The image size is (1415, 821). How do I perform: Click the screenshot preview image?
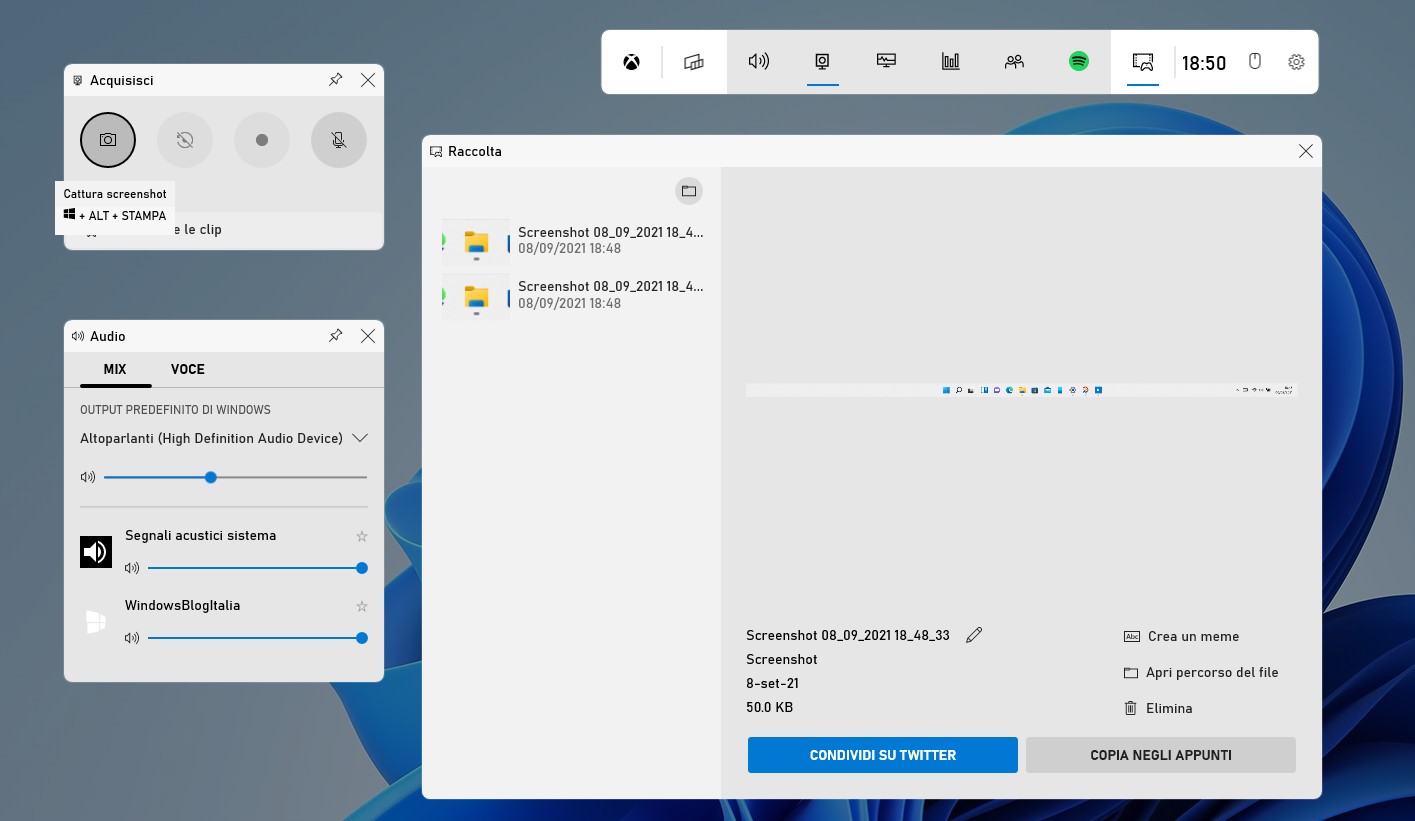(x=1022, y=390)
